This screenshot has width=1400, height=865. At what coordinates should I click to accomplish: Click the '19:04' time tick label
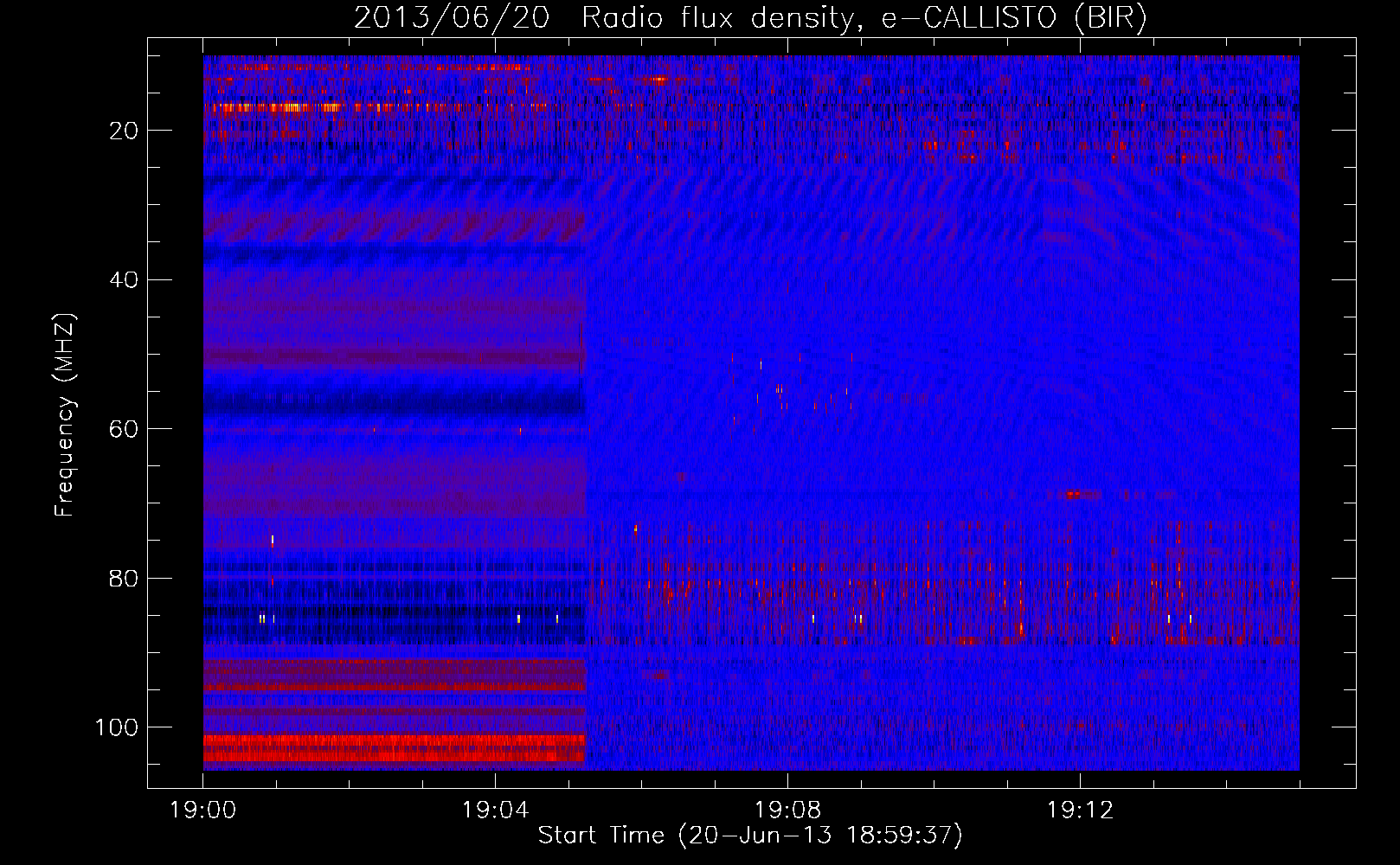(495, 811)
